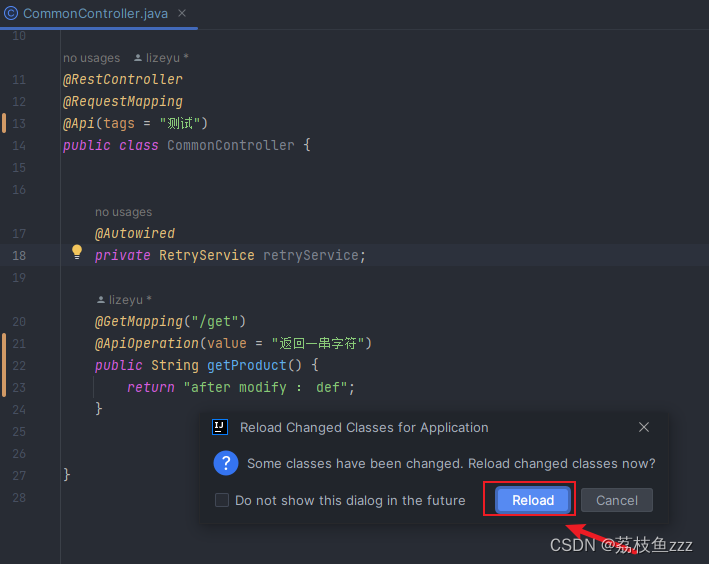Click the yellow light bulb intention icon

tap(77, 252)
